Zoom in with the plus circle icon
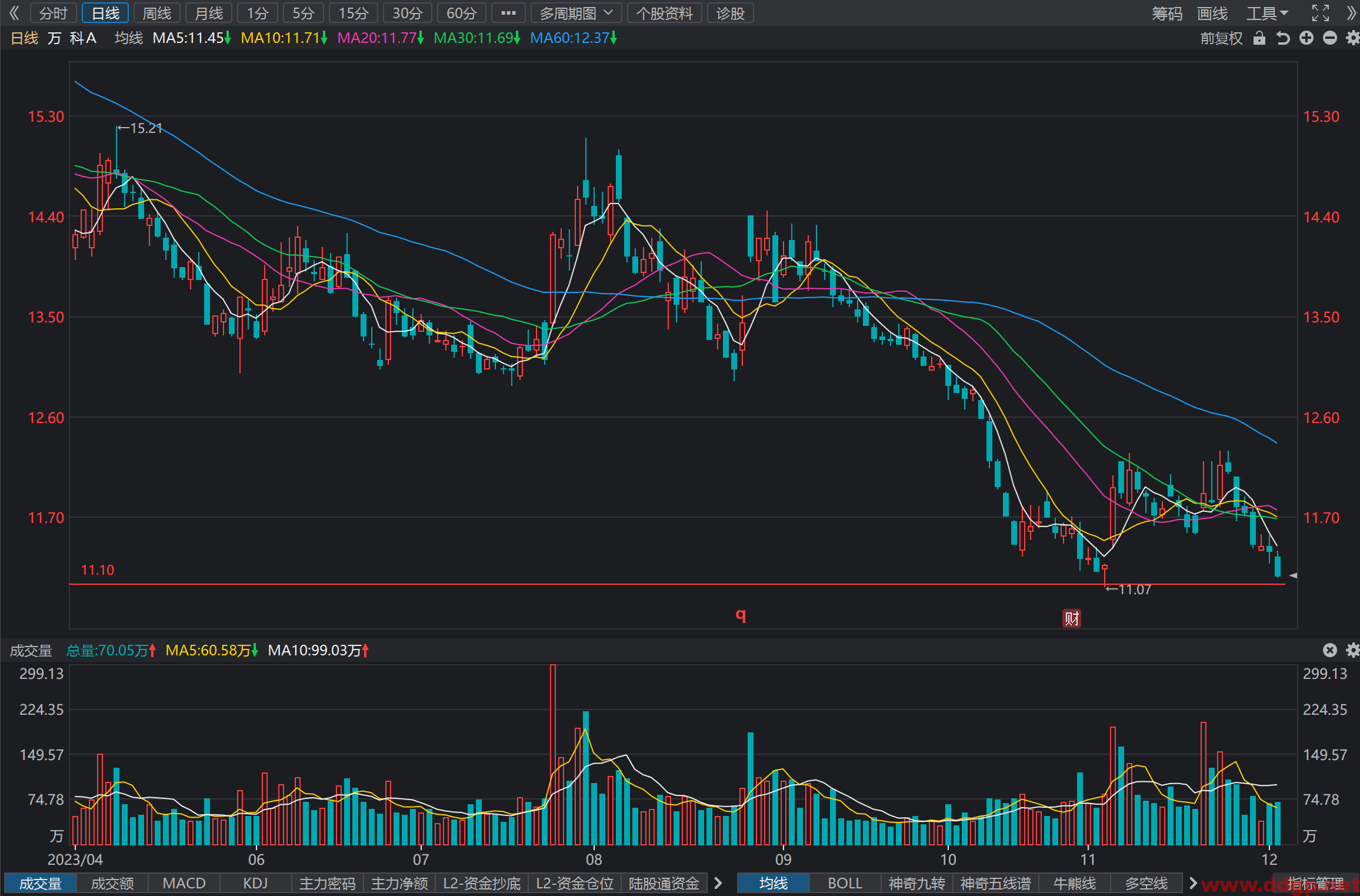The height and width of the screenshot is (896, 1360). 1306,38
